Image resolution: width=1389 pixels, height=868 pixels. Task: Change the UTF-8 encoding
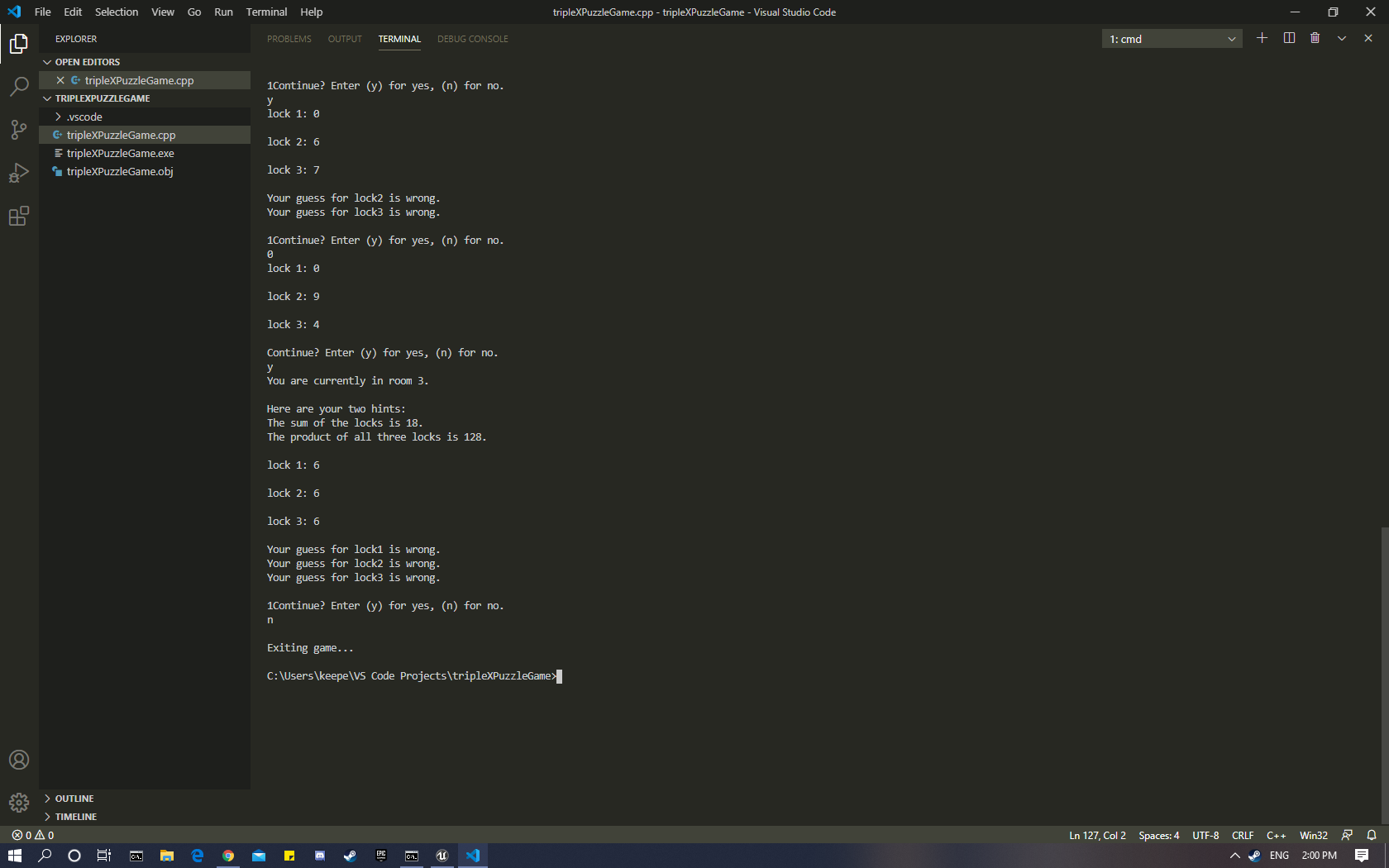click(1205, 835)
